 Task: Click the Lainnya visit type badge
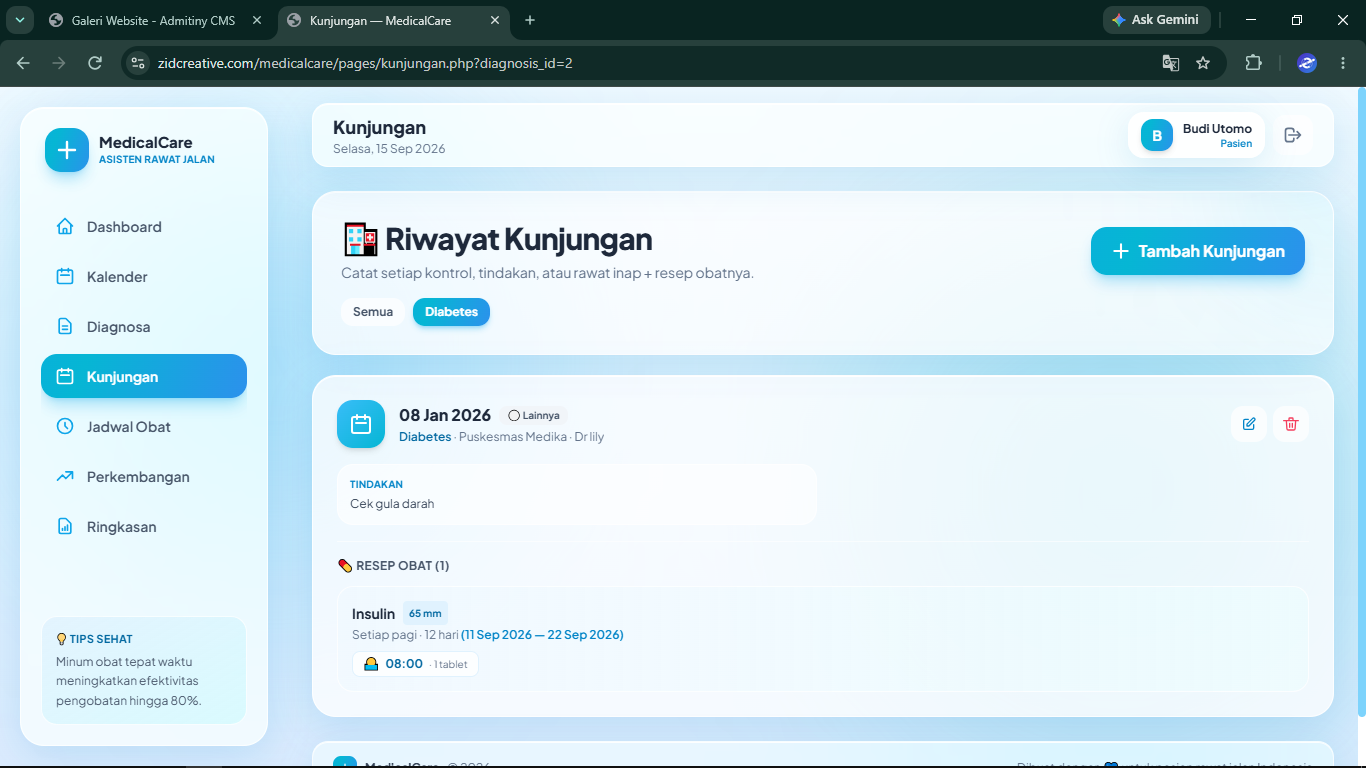tap(533, 415)
